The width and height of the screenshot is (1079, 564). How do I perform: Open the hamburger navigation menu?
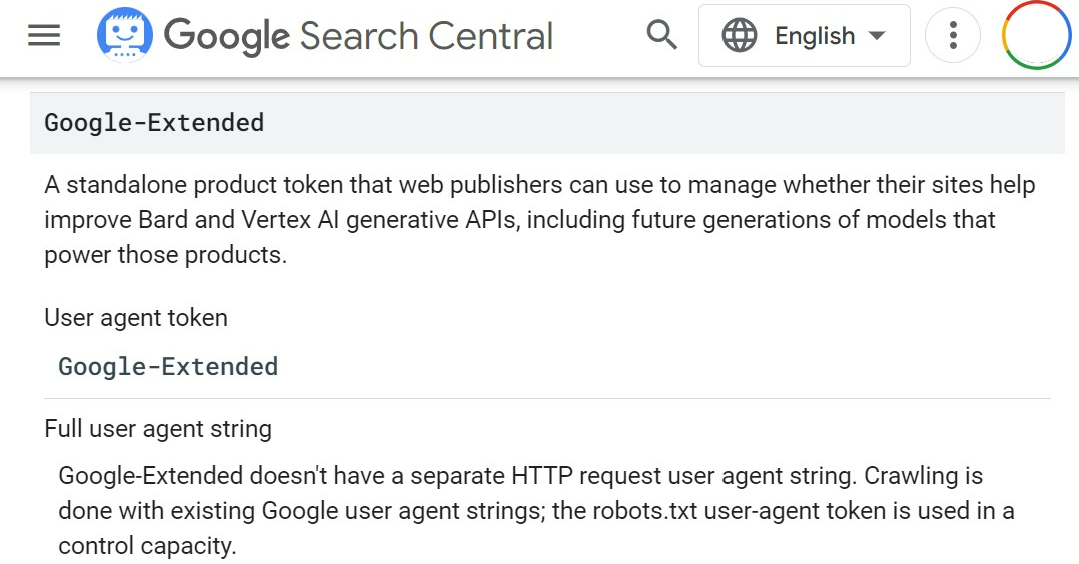coord(44,35)
